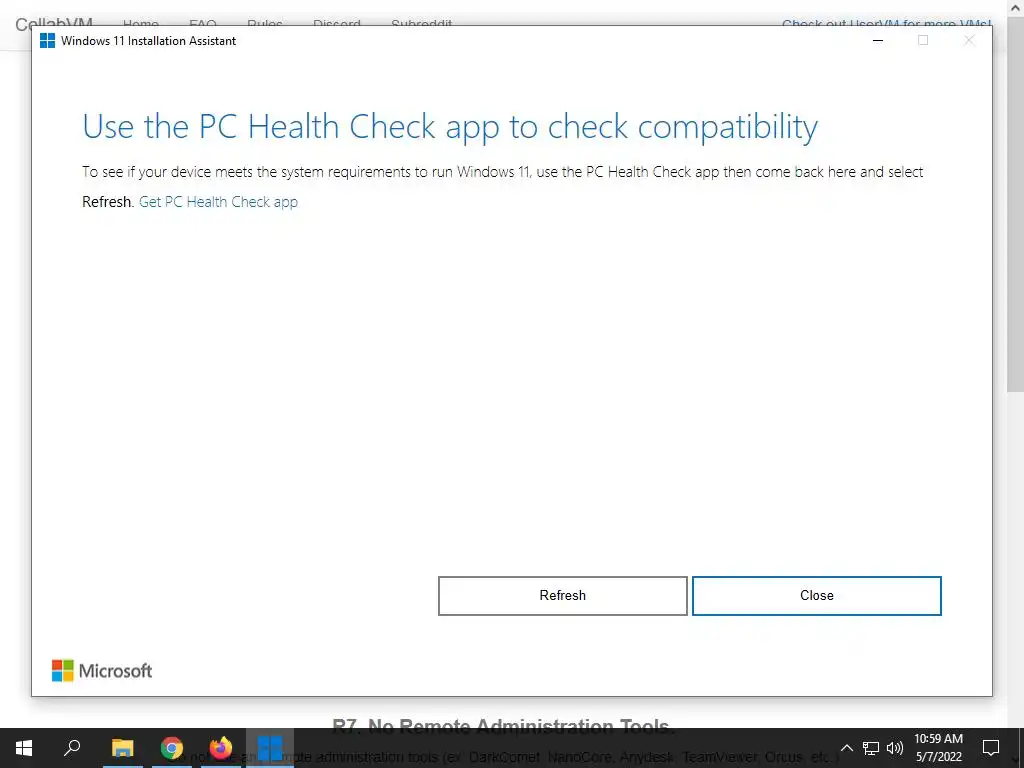This screenshot has height=768, width=1024.
Task: Close the Installation Assistant via title bar X
Action: pos(969,40)
